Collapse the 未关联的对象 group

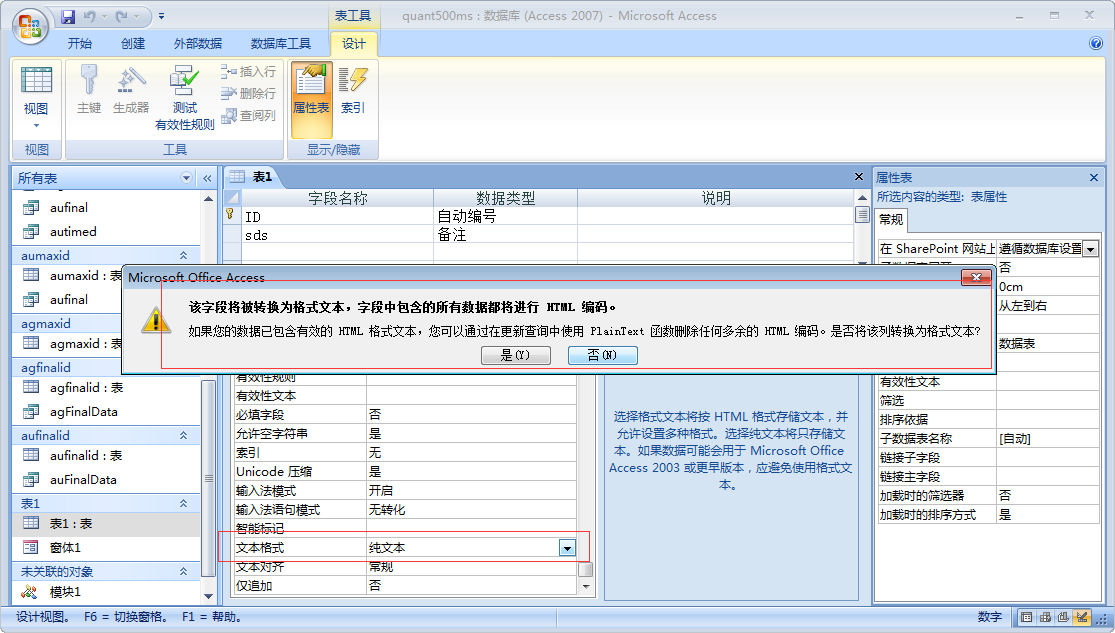pyautogui.click(x=183, y=571)
